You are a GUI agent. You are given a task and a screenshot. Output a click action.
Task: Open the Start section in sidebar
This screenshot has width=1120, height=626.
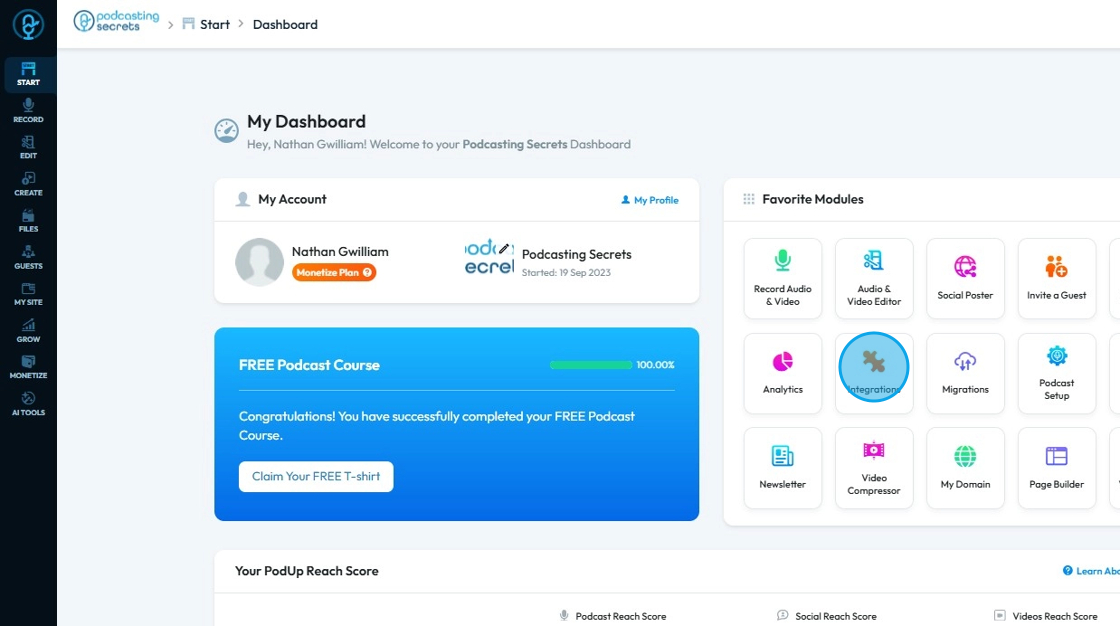(29, 74)
